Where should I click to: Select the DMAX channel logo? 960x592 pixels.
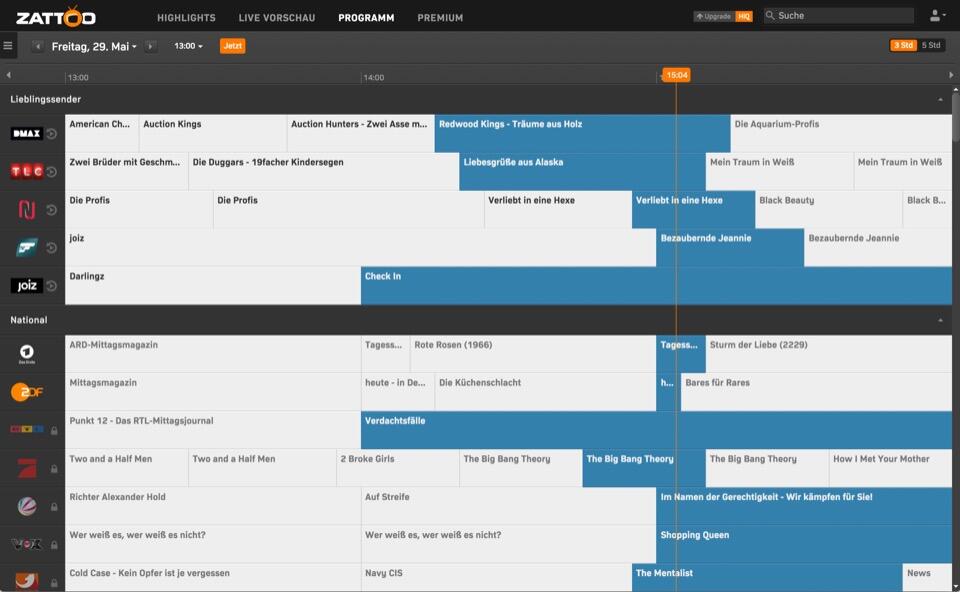(26, 133)
